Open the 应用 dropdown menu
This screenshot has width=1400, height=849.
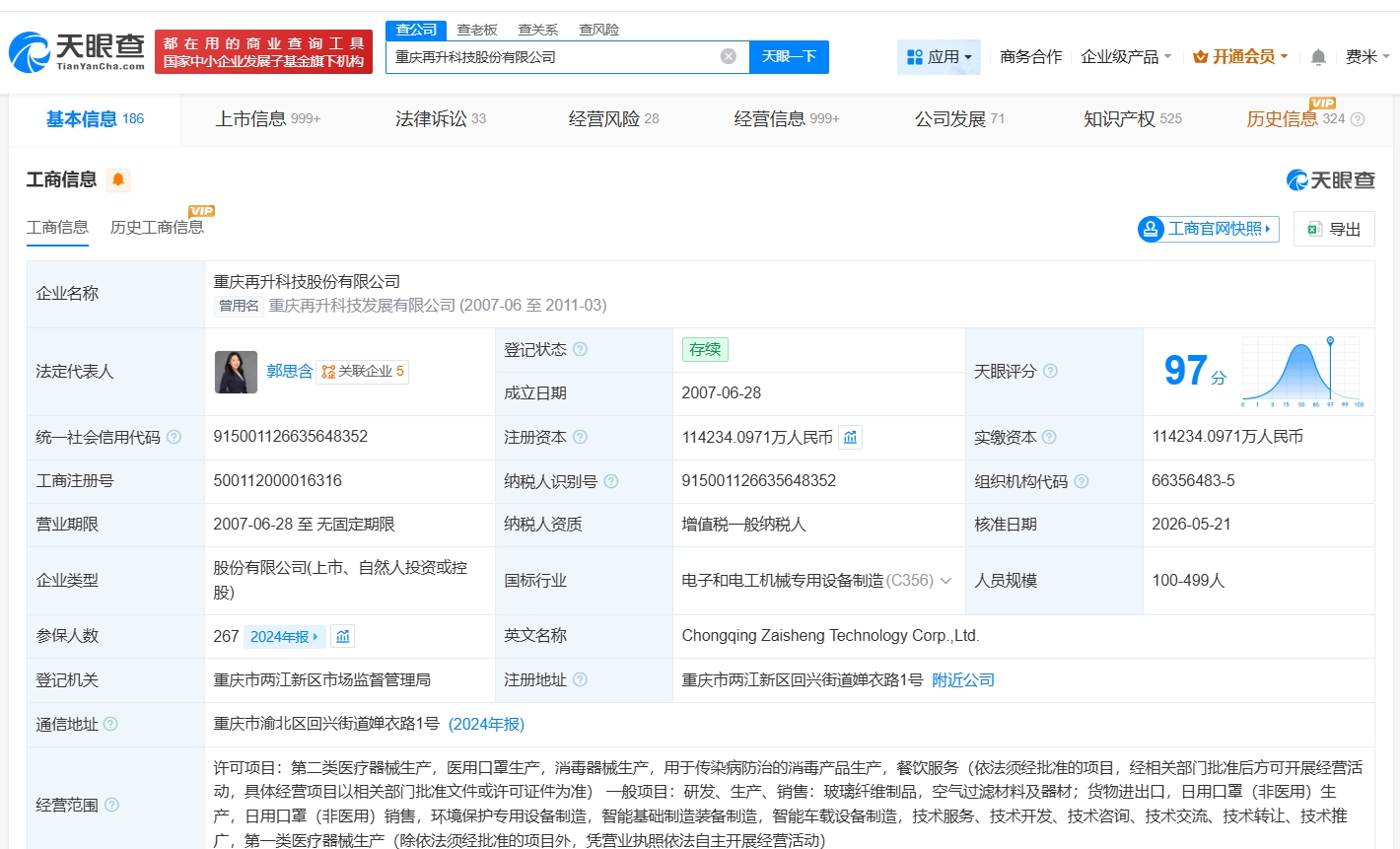tap(939, 57)
